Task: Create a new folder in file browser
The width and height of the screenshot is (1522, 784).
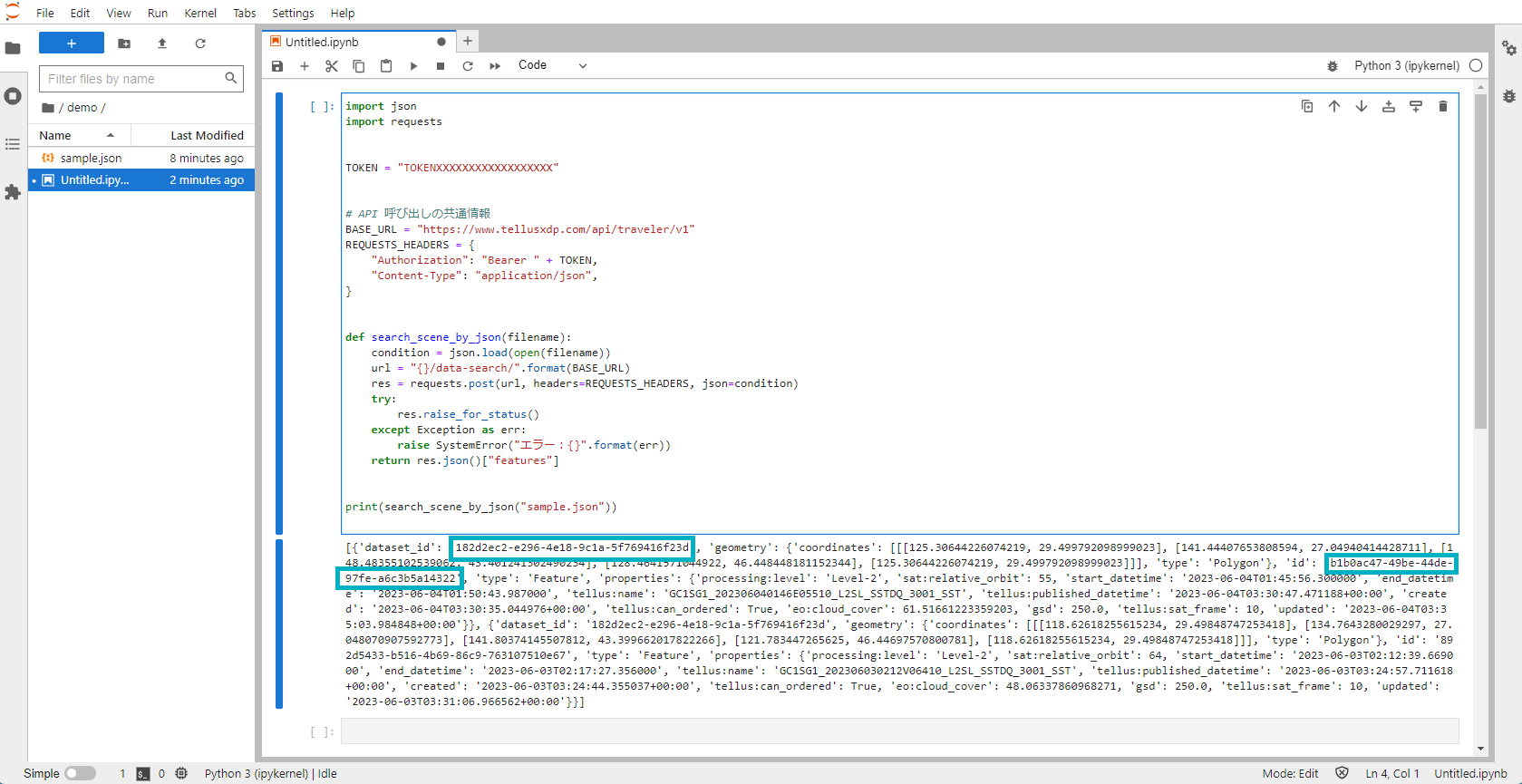Action: coord(124,44)
